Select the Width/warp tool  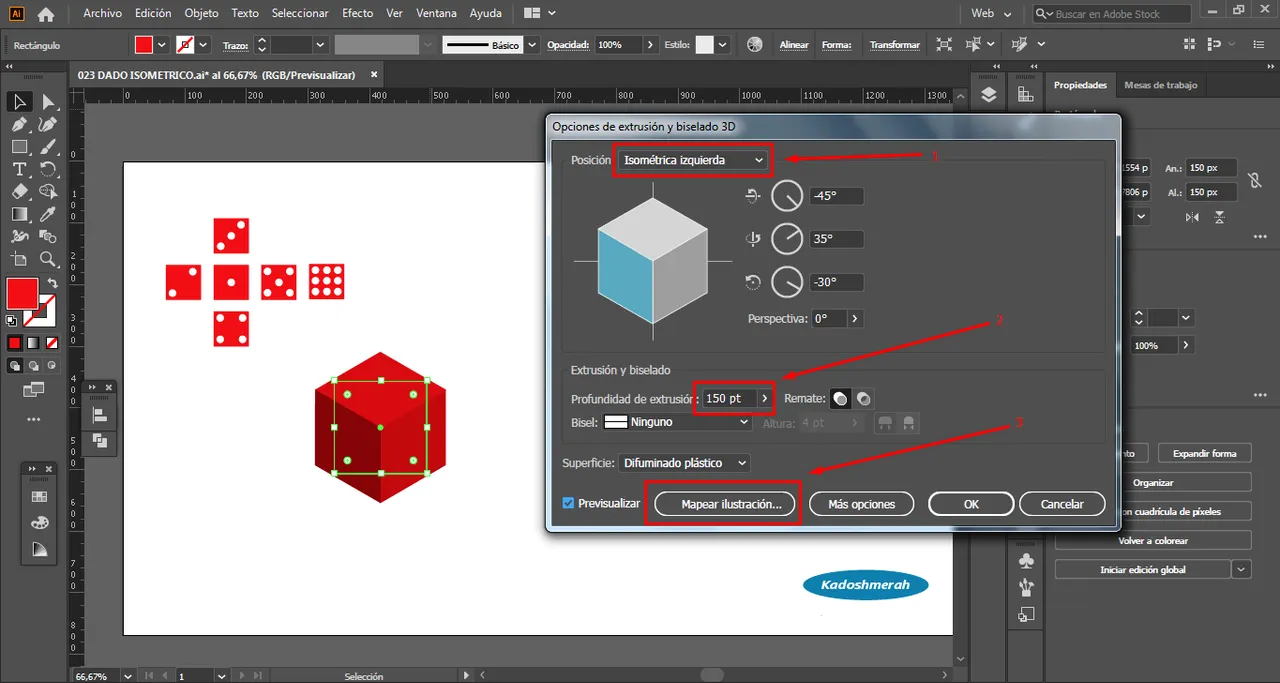[19, 237]
